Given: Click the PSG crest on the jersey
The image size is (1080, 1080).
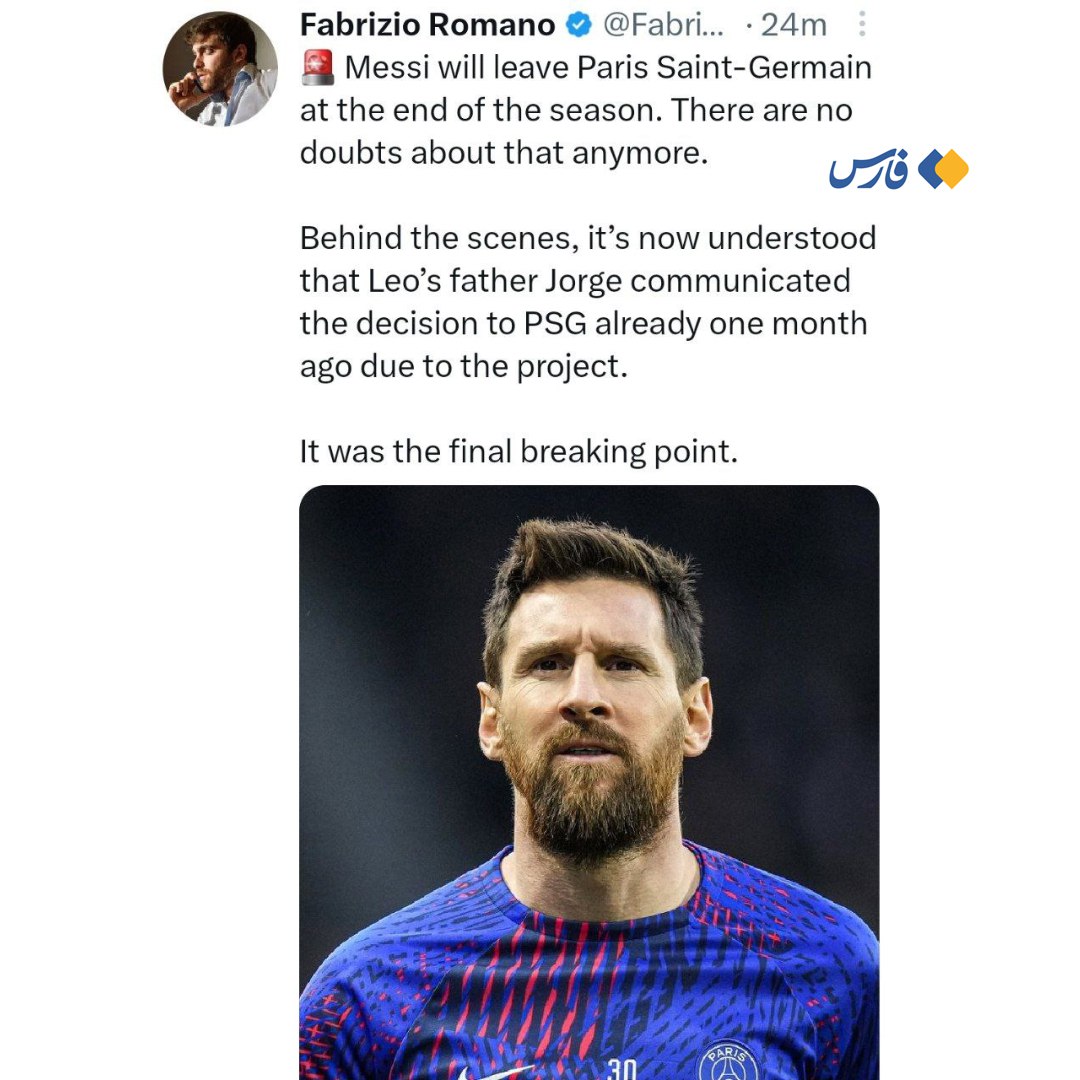Looking at the screenshot, I should 727,1062.
